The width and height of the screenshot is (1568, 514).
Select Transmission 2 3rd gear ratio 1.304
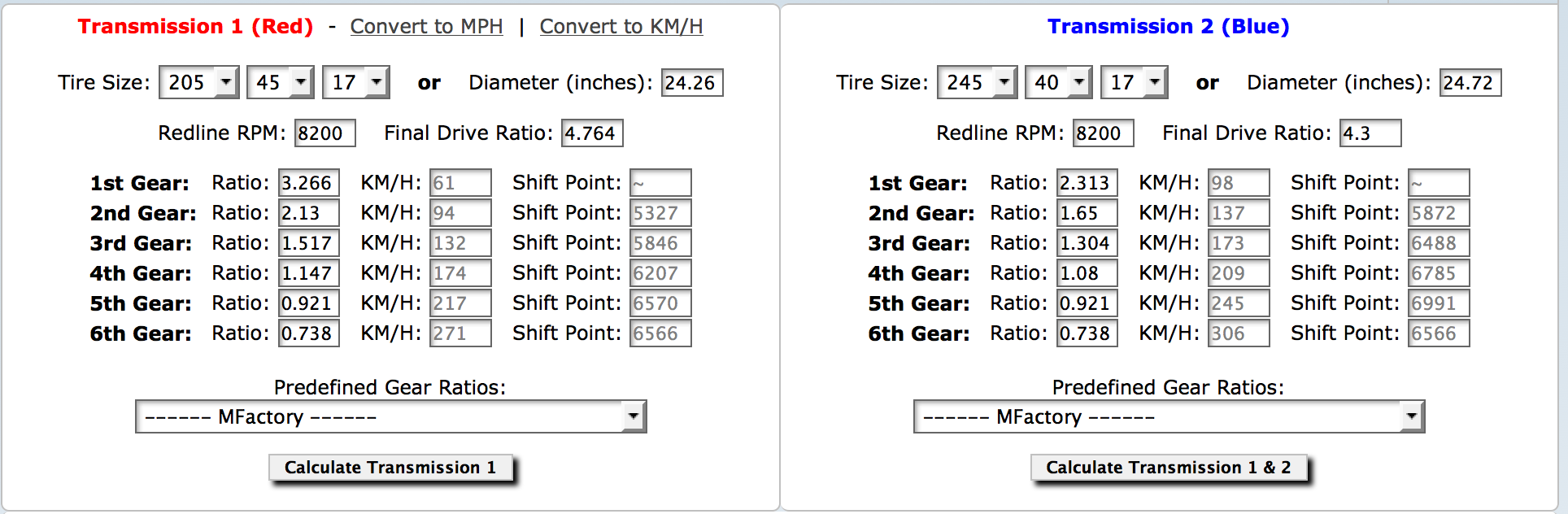[1087, 243]
